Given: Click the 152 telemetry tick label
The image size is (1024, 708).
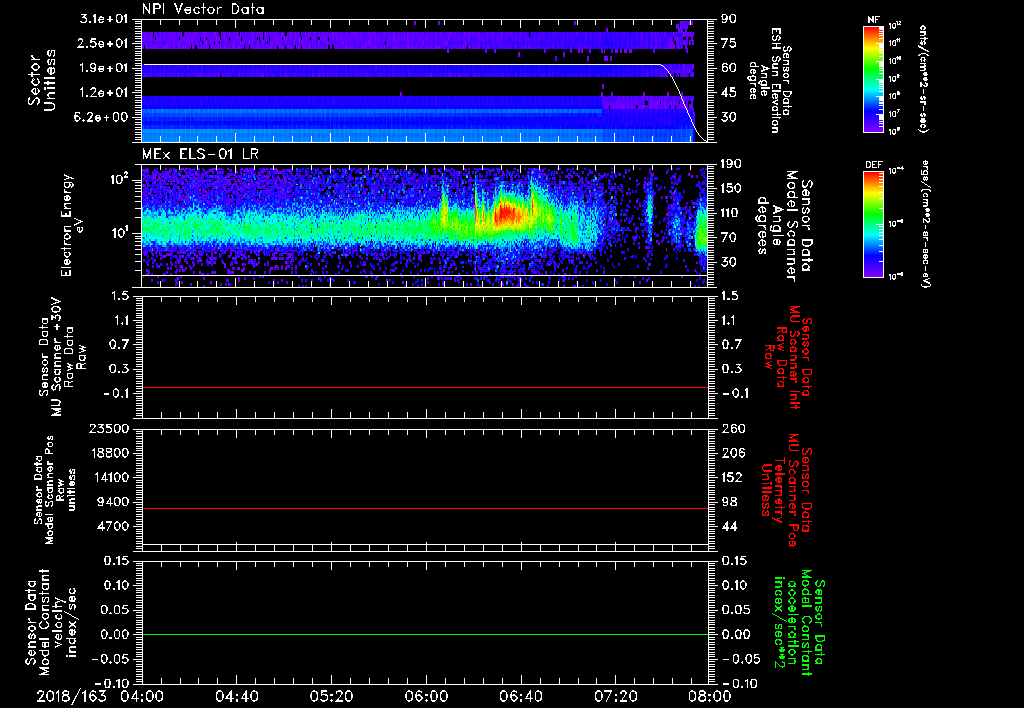Looking at the screenshot, I should (x=731, y=477).
